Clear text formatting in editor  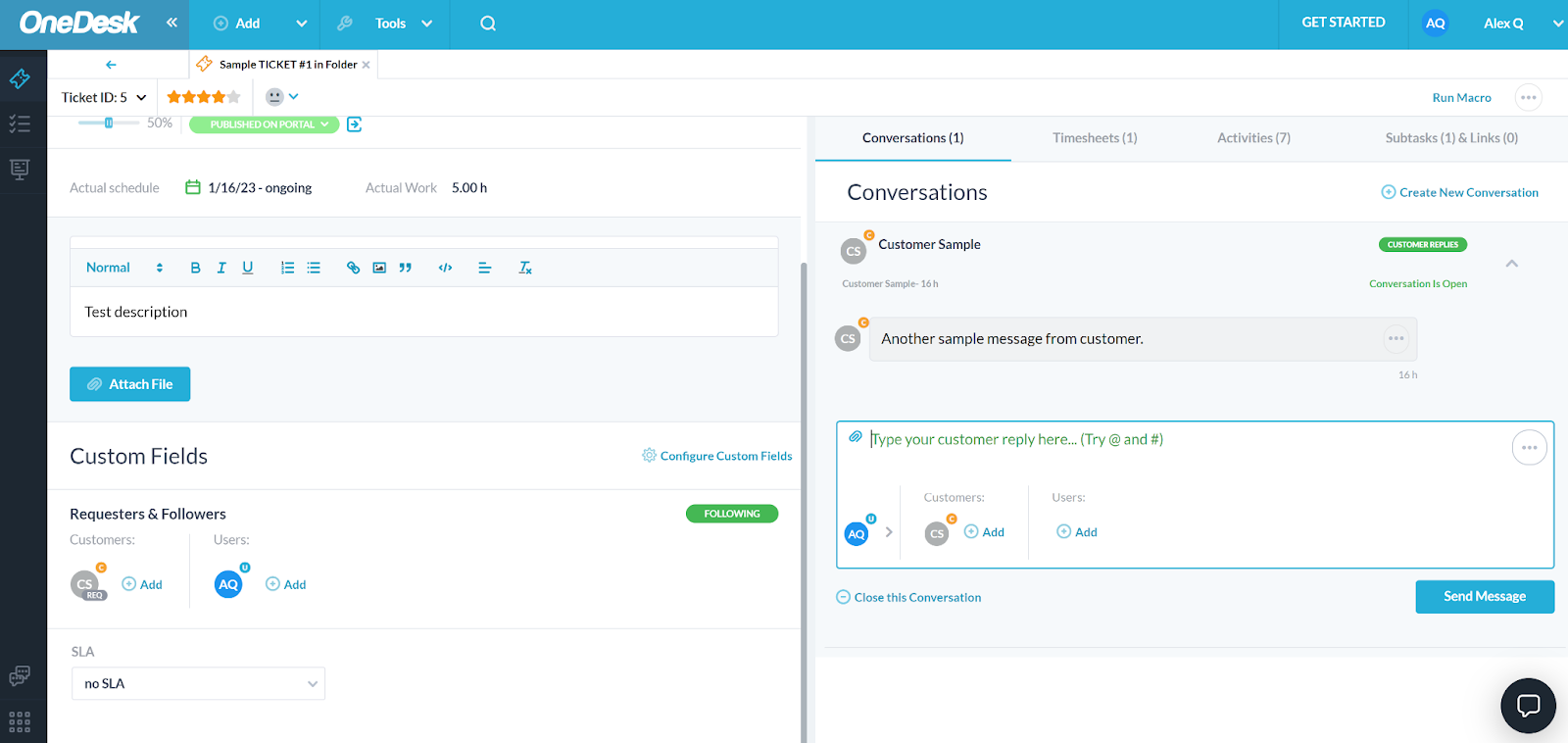coord(525,268)
